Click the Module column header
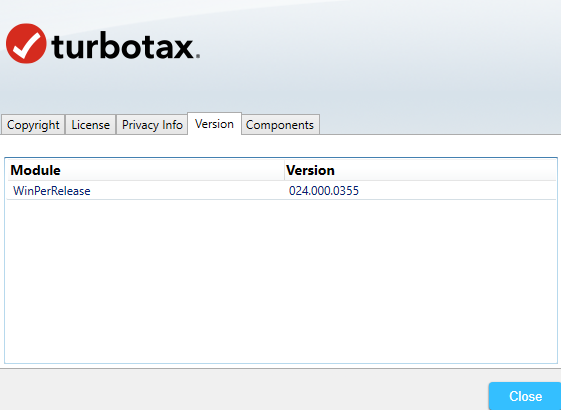This screenshot has width=561, height=410. 146,170
